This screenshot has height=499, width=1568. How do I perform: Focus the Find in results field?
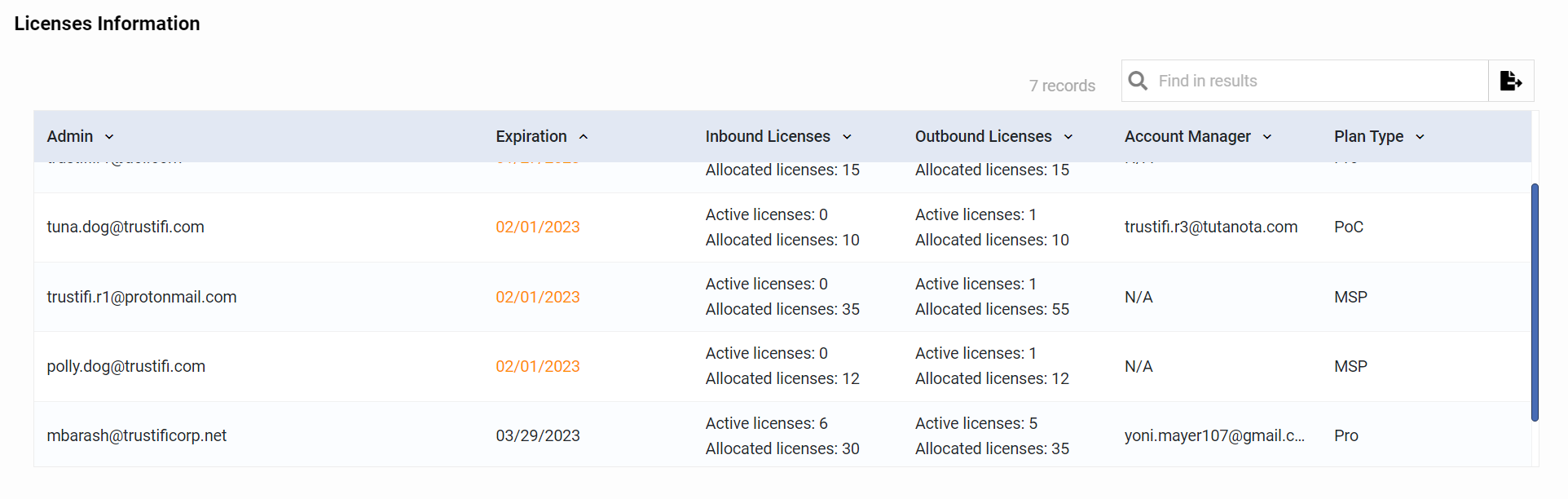1305,81
